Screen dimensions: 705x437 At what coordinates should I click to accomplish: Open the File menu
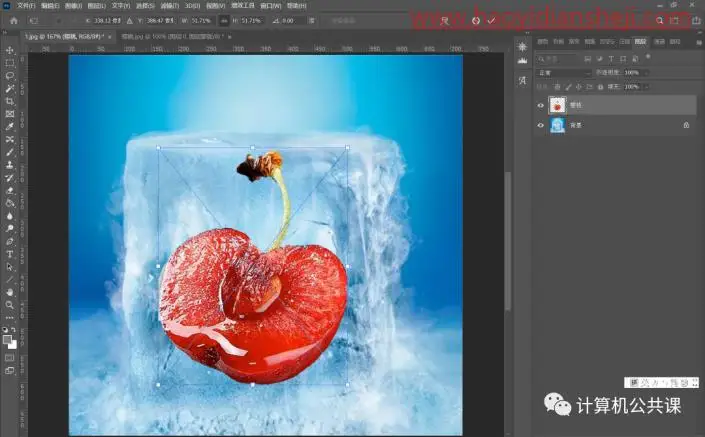click(26, 6)
